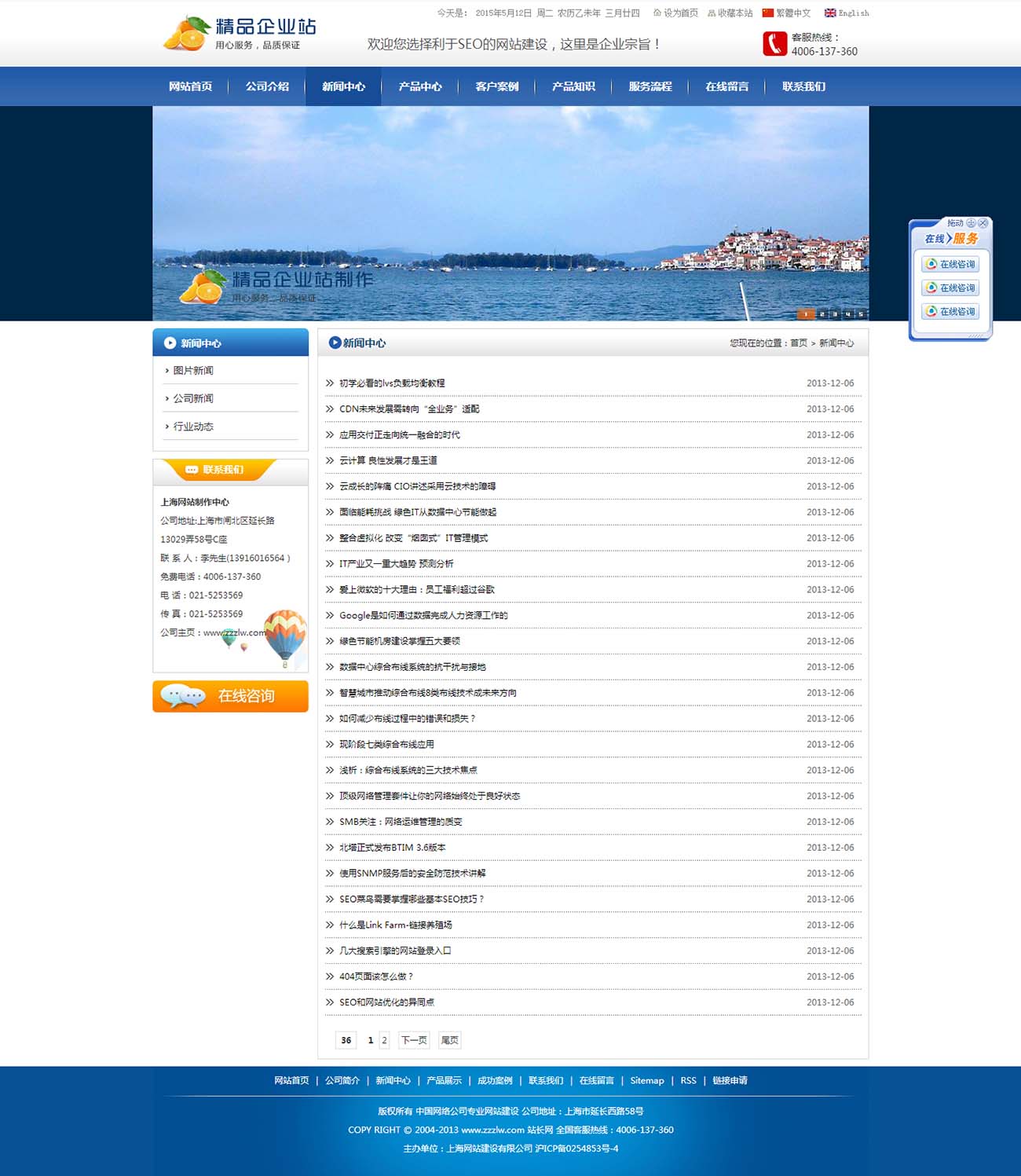1021x1176 pixels.
Task: Click footer link 链接申请
Action: tap(730, 1081)
